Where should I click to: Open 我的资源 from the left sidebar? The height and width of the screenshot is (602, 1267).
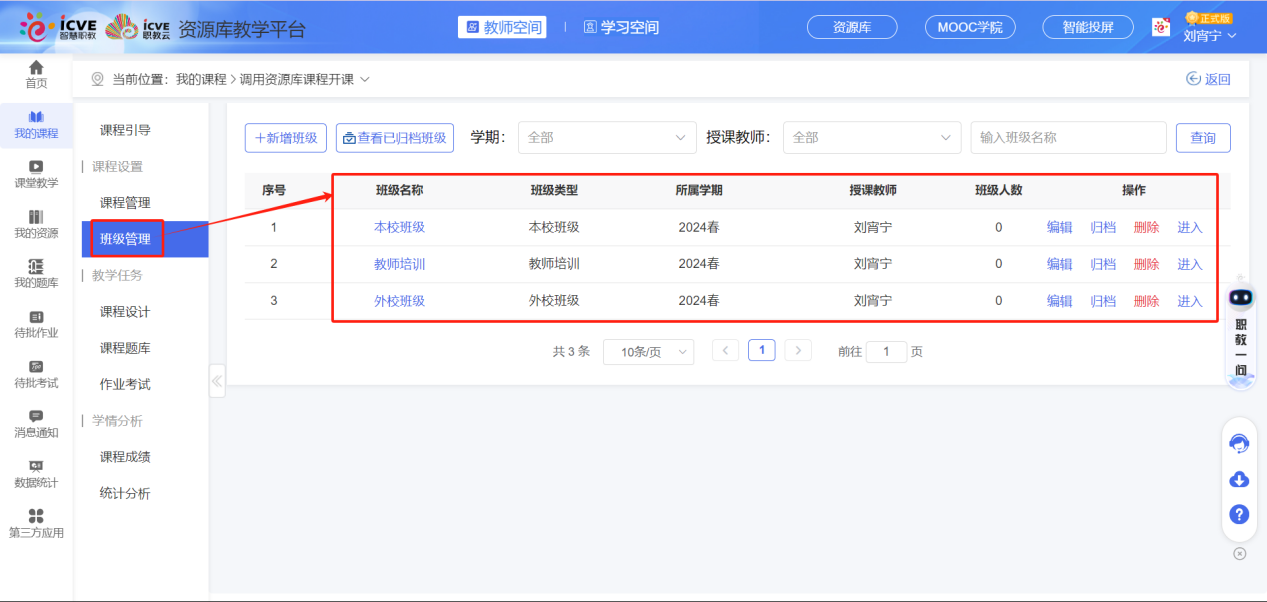(x=36, y=223)
